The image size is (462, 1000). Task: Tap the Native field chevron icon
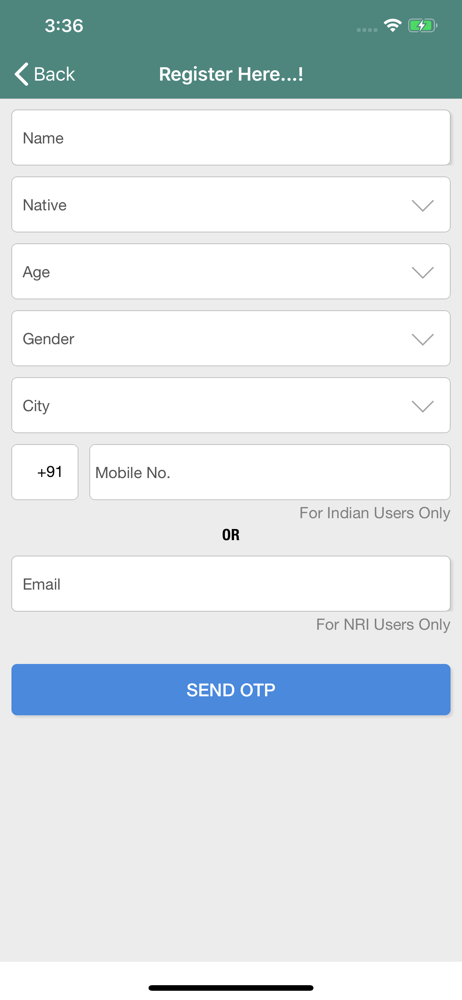point(422,205)
